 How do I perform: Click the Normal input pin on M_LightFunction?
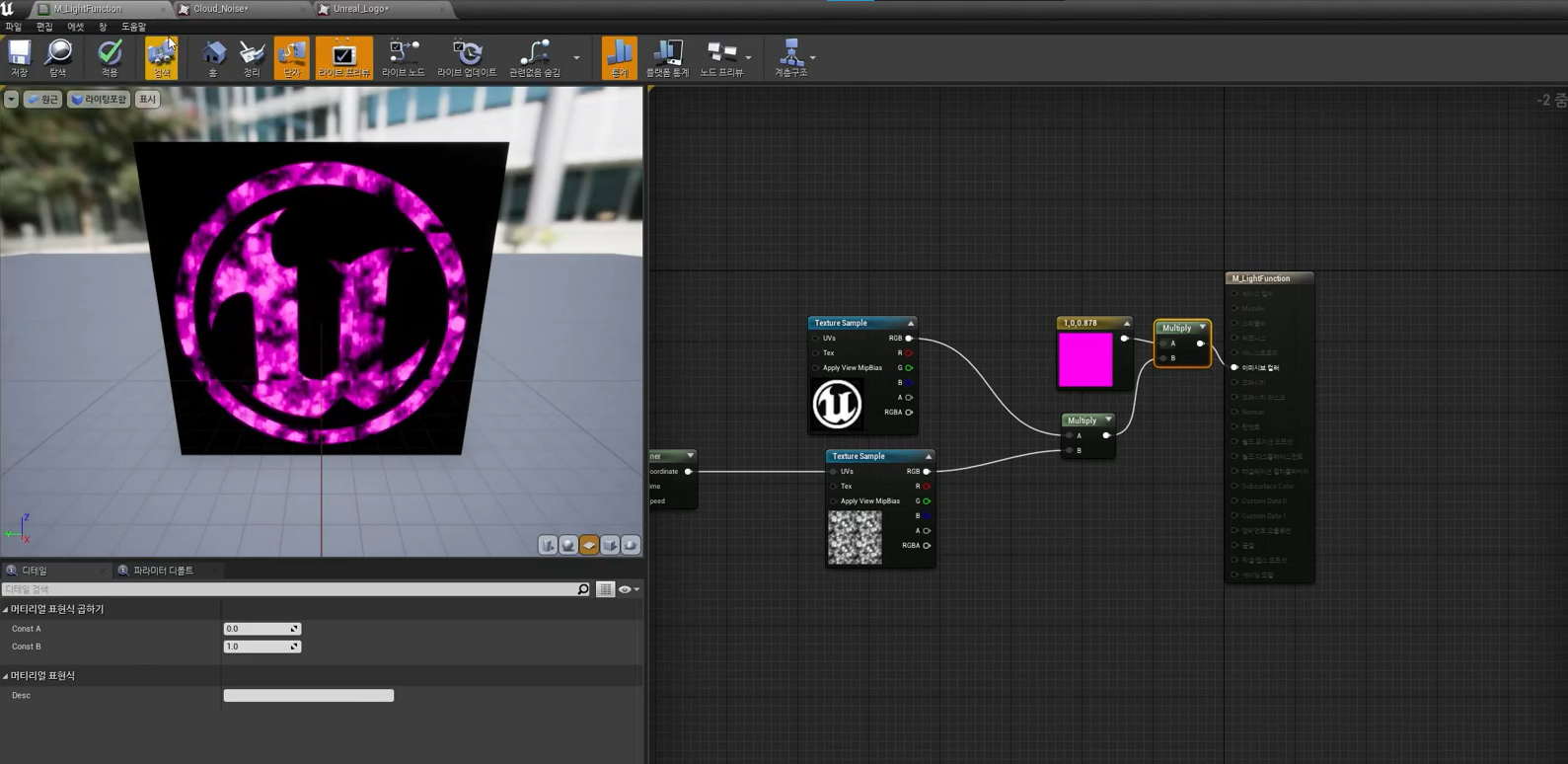[1234, 412]
